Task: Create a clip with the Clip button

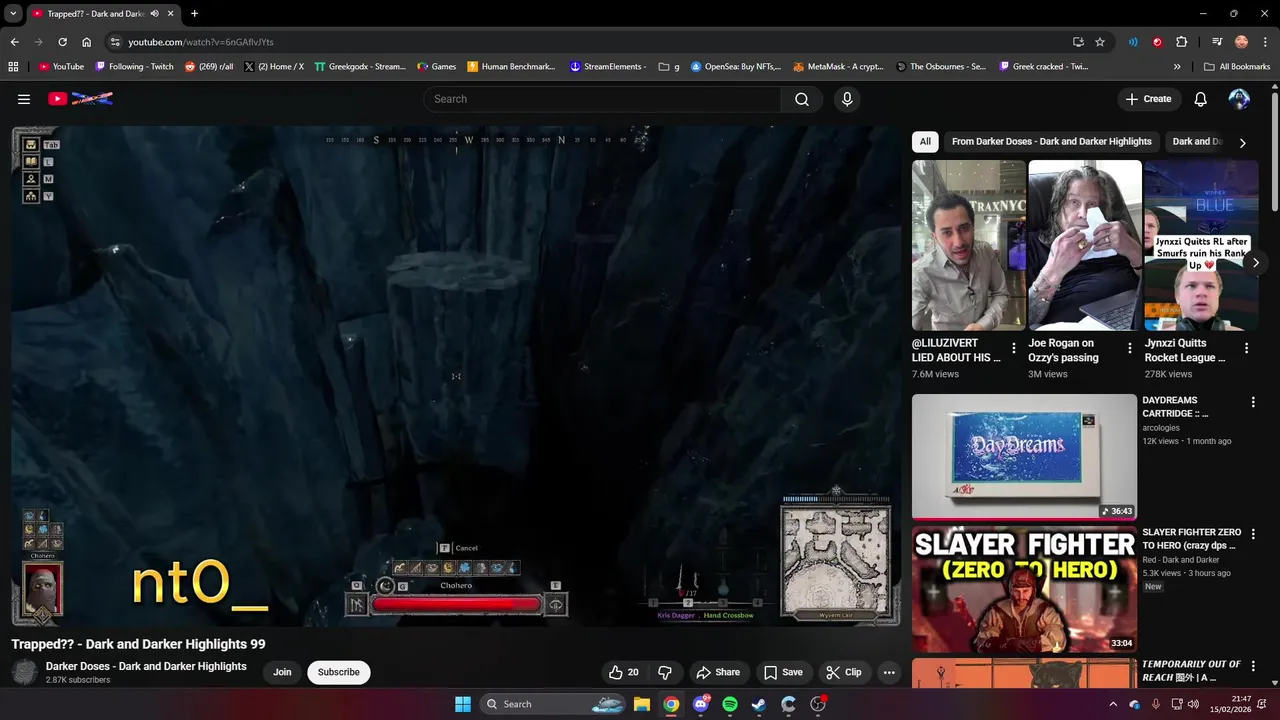Action: coord(843,672)
